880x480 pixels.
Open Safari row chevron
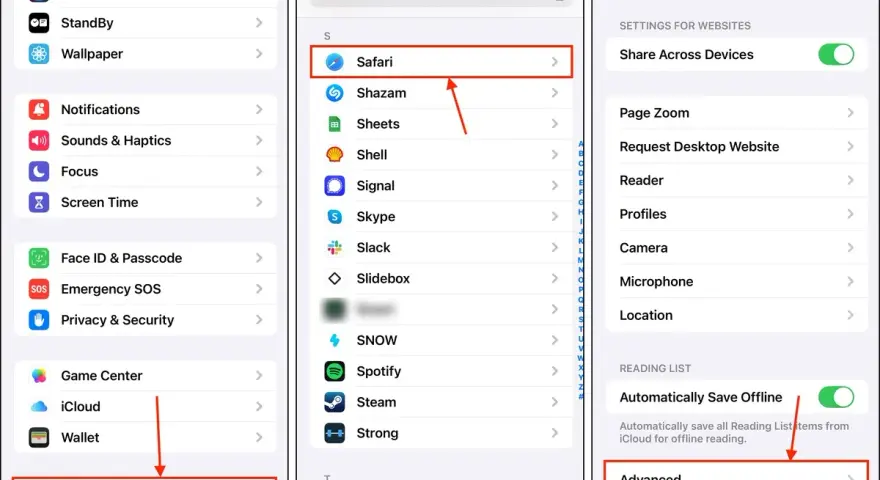tap(554, 62)
